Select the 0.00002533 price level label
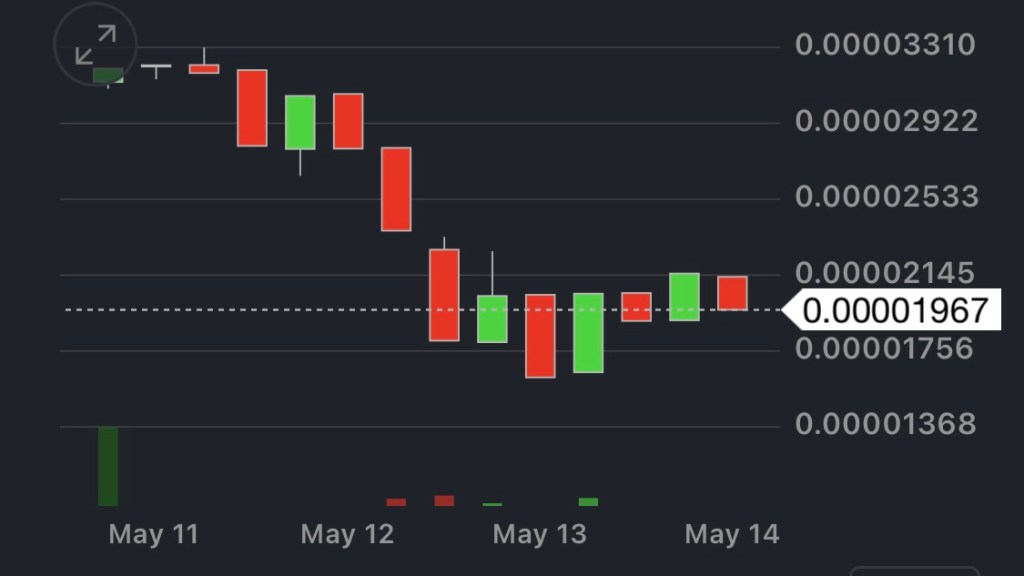Image resolution: width=1024 pixels, height=576 pixels. click(x=886, y=196)
